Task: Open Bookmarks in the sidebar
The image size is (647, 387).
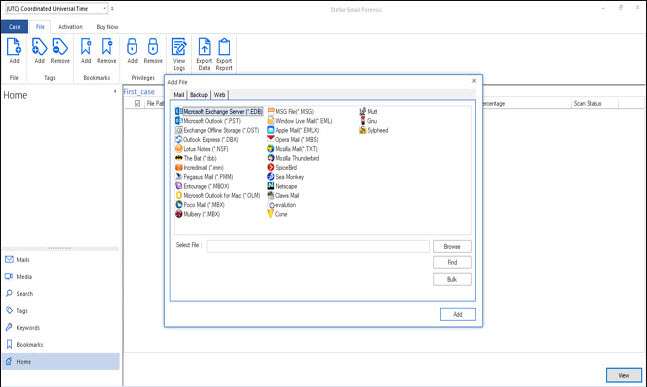Action: click(61, 345)
